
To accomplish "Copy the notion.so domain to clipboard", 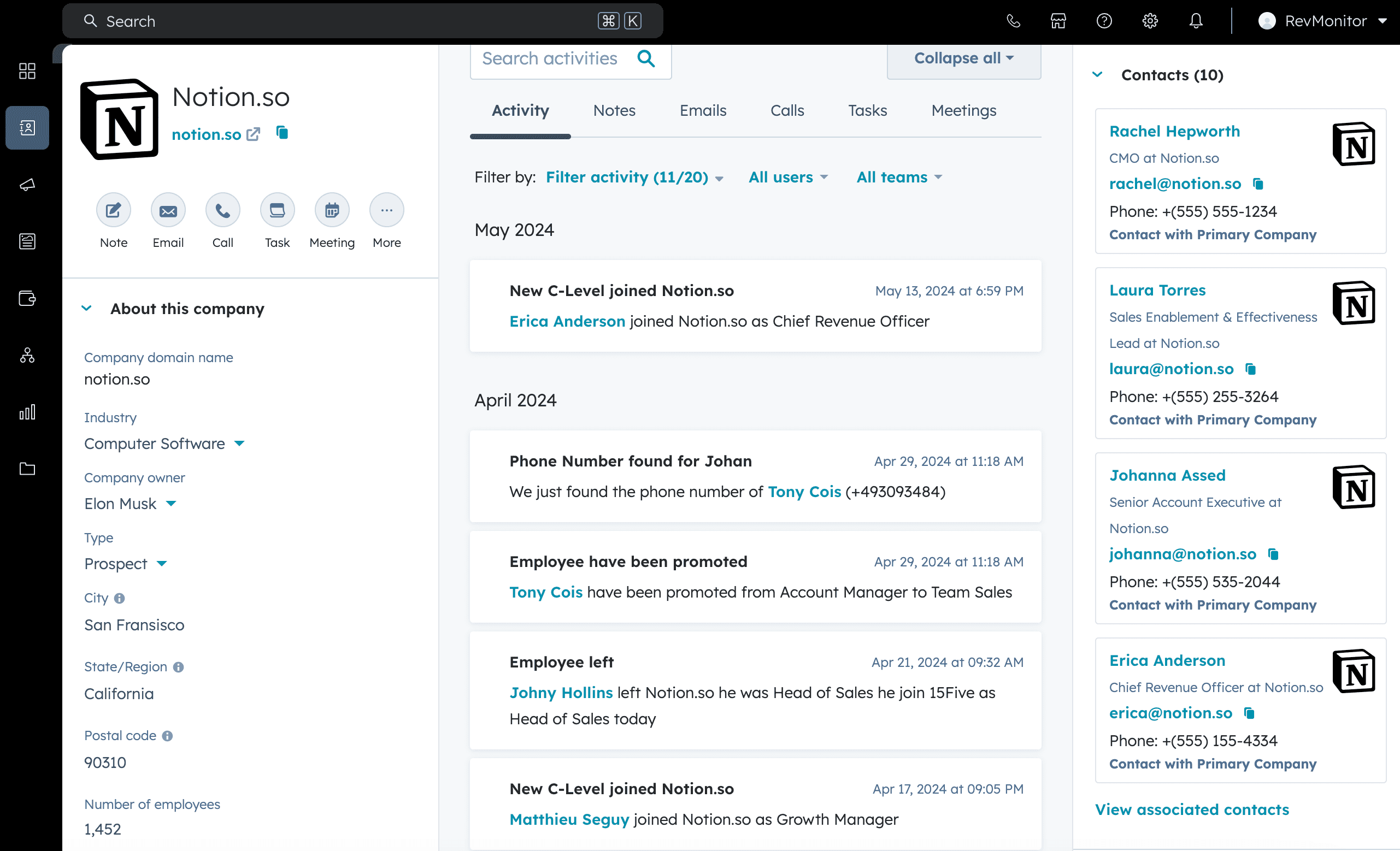I will pyautogui.click(x=282, y=133).
